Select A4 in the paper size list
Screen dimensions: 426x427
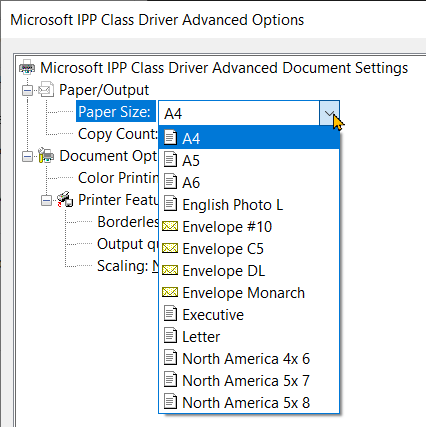[x=249, y=138]
